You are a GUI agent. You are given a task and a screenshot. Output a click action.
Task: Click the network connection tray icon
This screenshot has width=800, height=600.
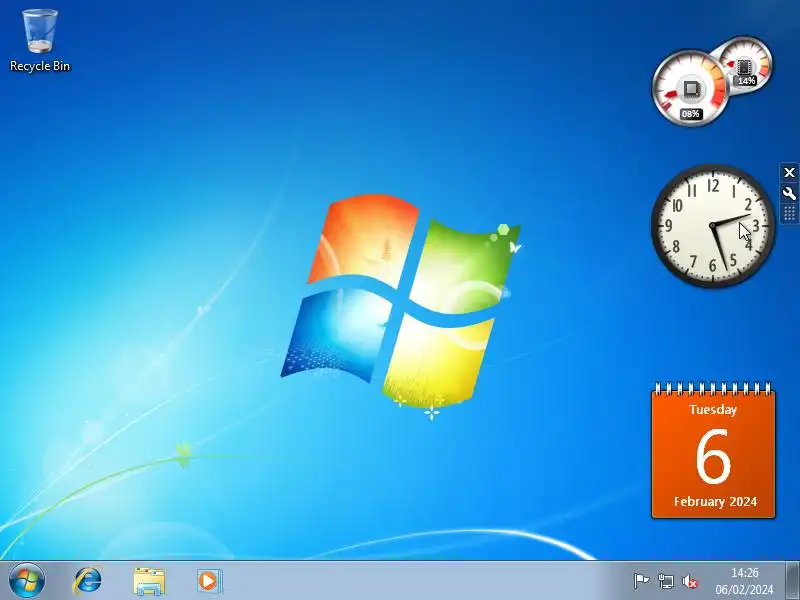[666, 581]
